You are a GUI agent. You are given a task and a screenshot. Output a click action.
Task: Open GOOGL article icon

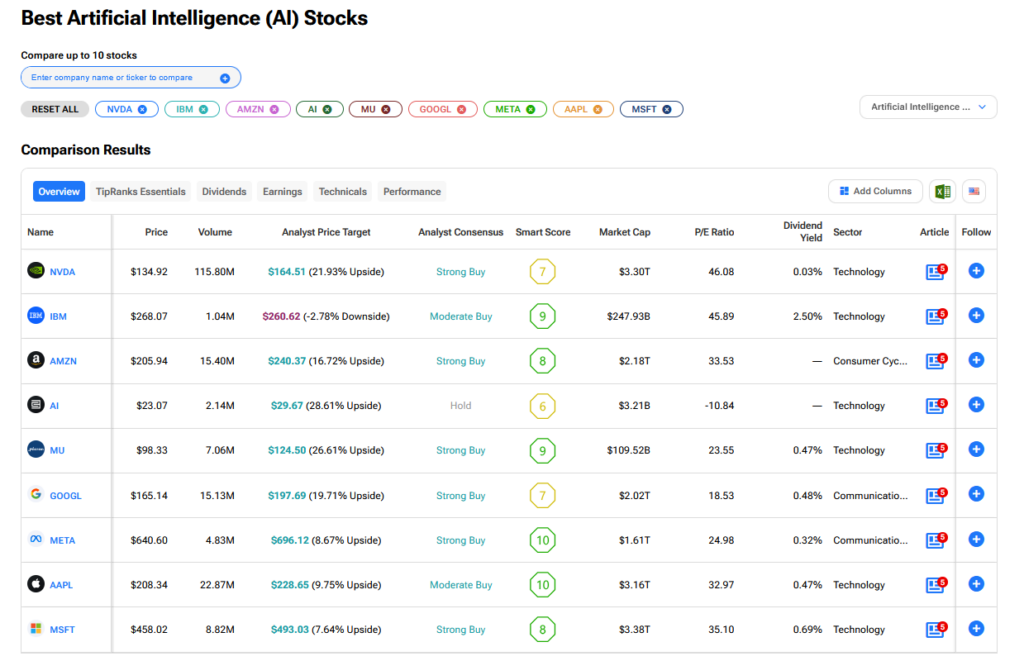pos(936,495)
